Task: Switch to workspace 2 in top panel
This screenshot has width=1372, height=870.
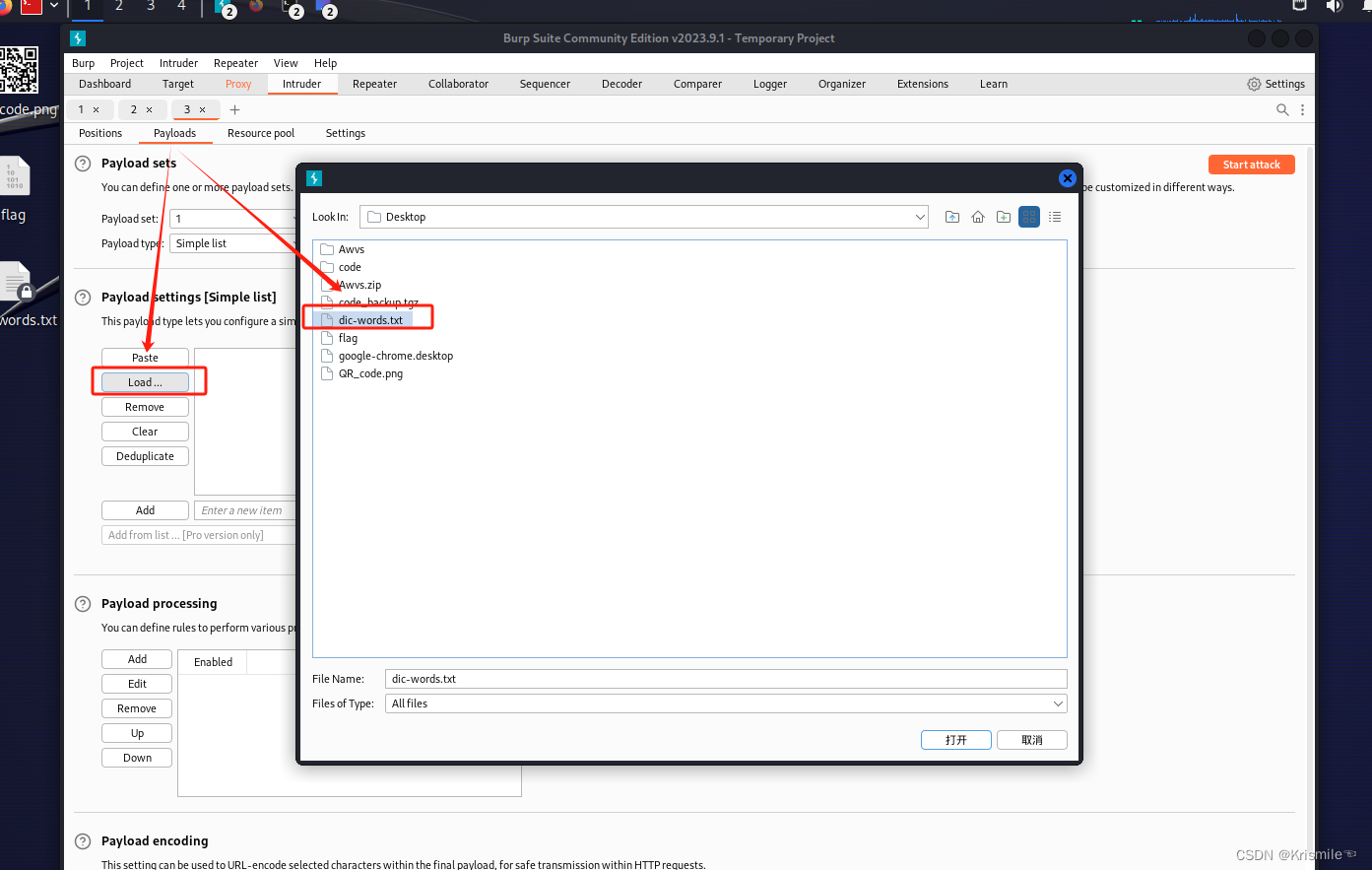Action: point(119,6)
